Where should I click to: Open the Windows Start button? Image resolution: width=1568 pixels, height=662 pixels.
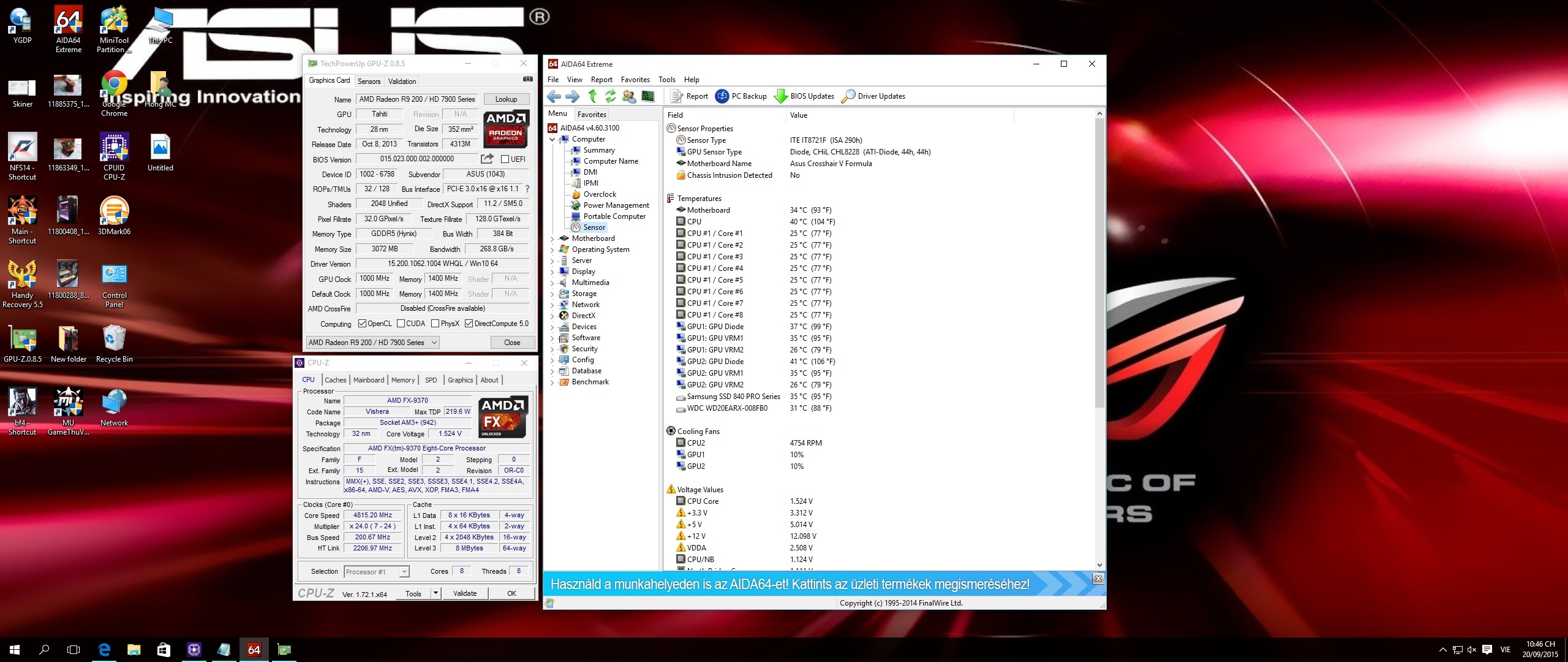[15, 650]
